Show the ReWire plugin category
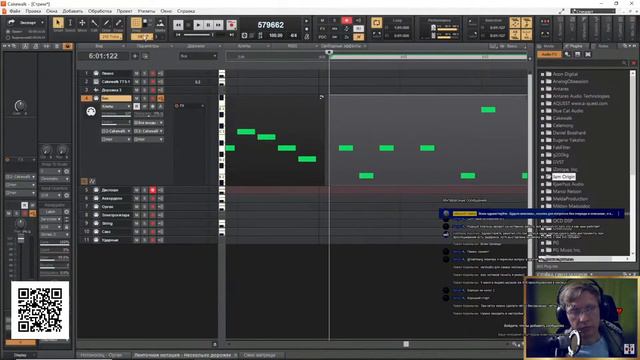The height and width of the screenshot is (360, 640). [x=588, y=54]
